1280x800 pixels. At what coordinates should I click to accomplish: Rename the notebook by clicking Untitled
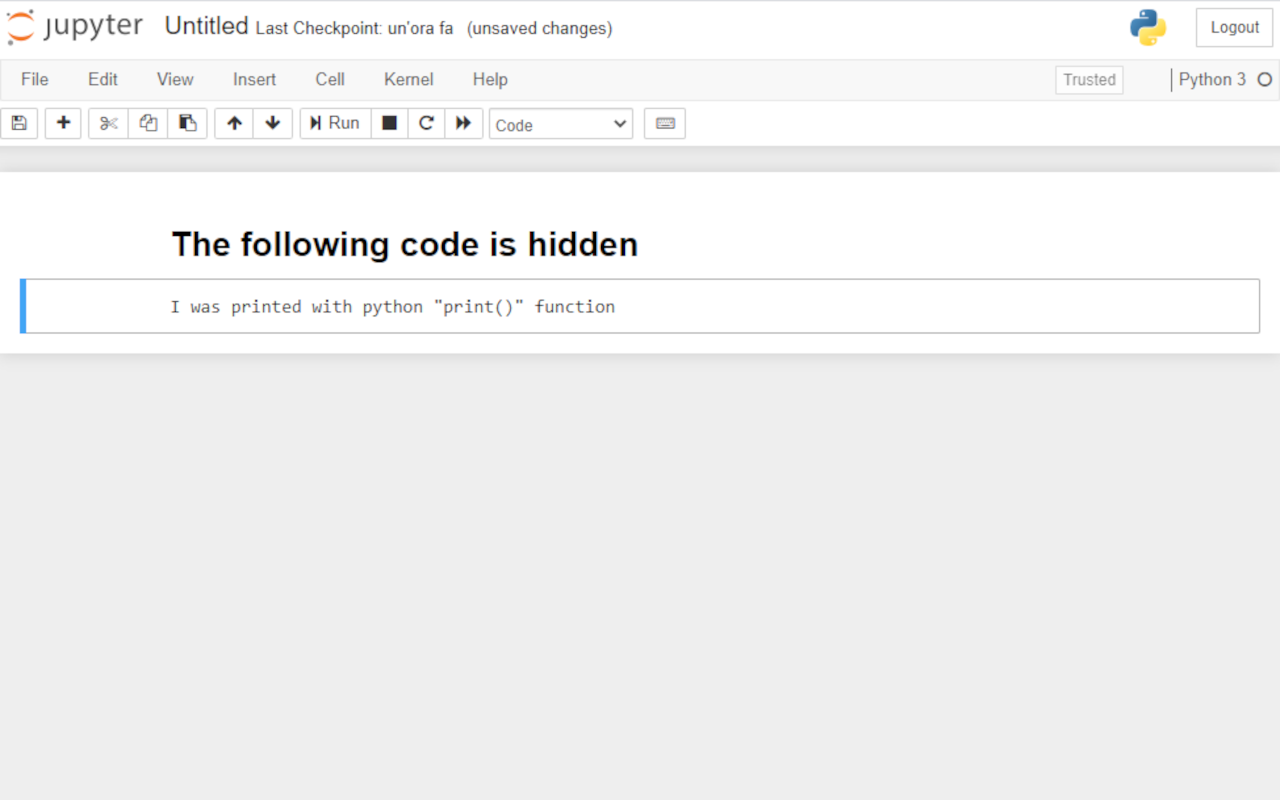tap(206, 26)
